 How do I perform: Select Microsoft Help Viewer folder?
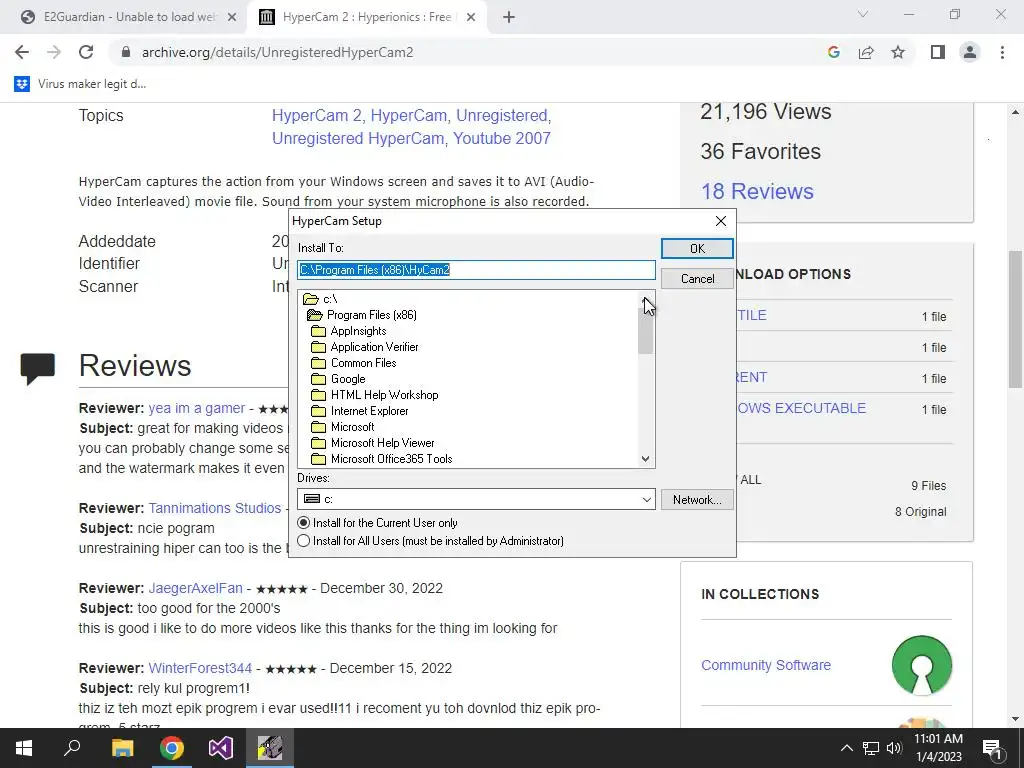tap(373, 443)
